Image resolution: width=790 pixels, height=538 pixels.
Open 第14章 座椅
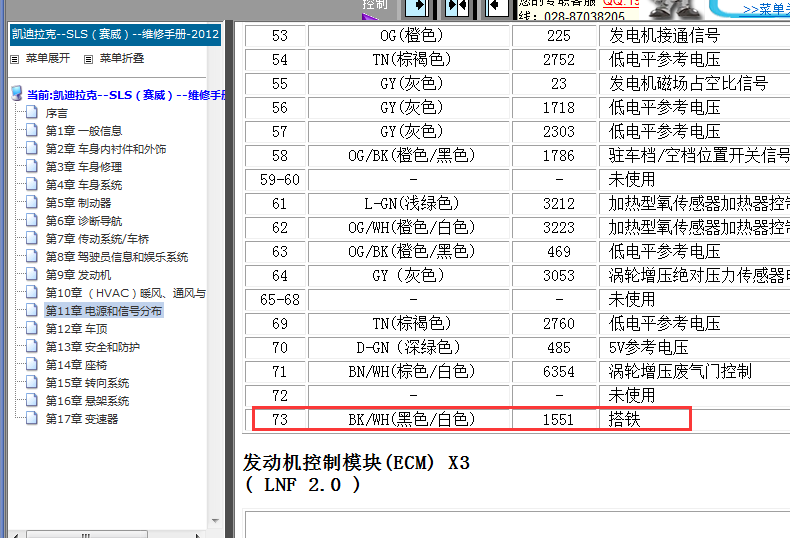tap(76, 365)
